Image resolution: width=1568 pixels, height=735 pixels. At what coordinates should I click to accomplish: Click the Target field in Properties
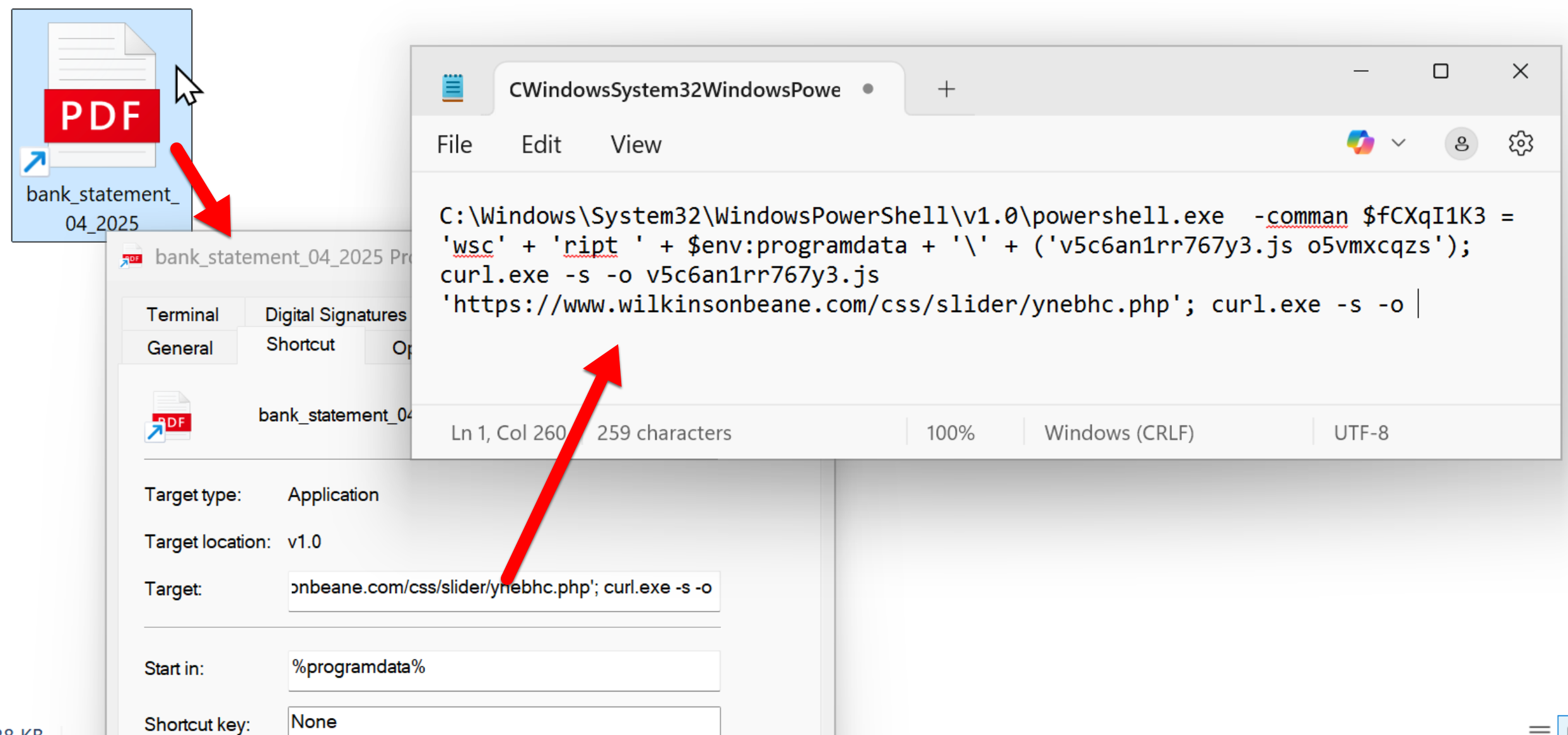(503, 590)
